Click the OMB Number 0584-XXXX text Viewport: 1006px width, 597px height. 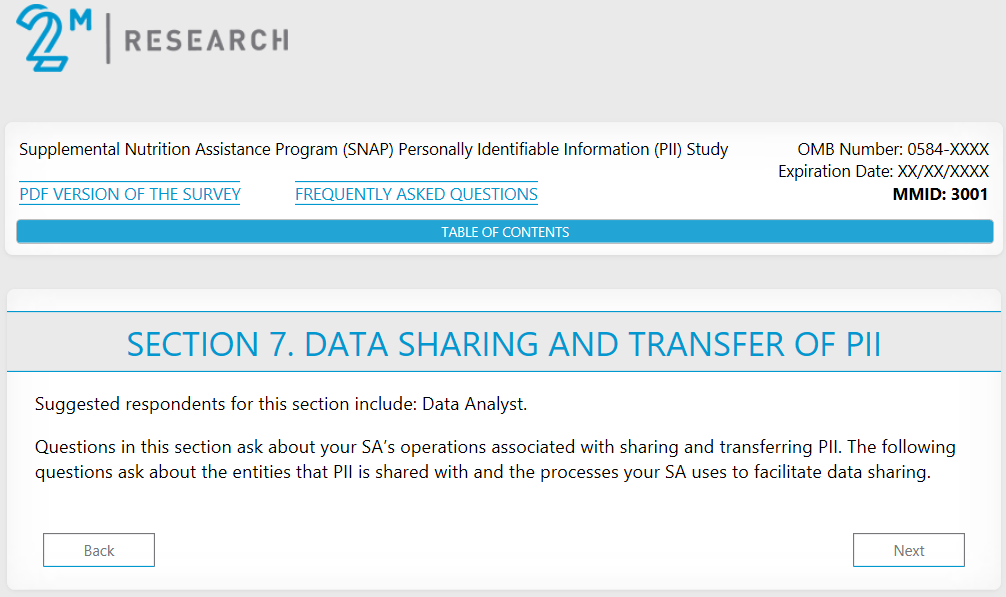(x=892, y=150)
